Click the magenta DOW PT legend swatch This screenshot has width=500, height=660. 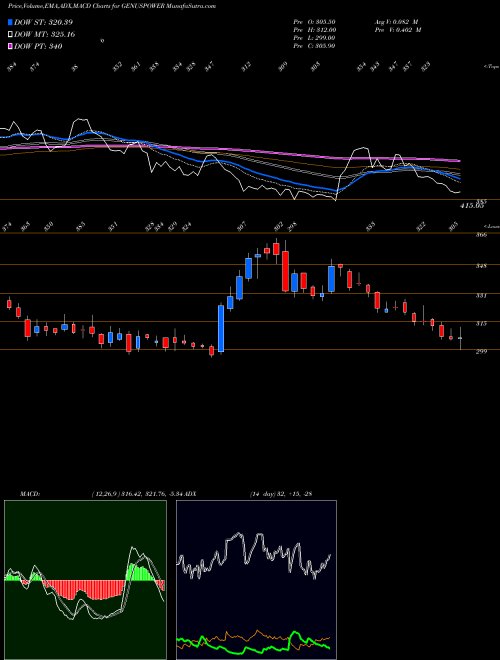(10, 46)
